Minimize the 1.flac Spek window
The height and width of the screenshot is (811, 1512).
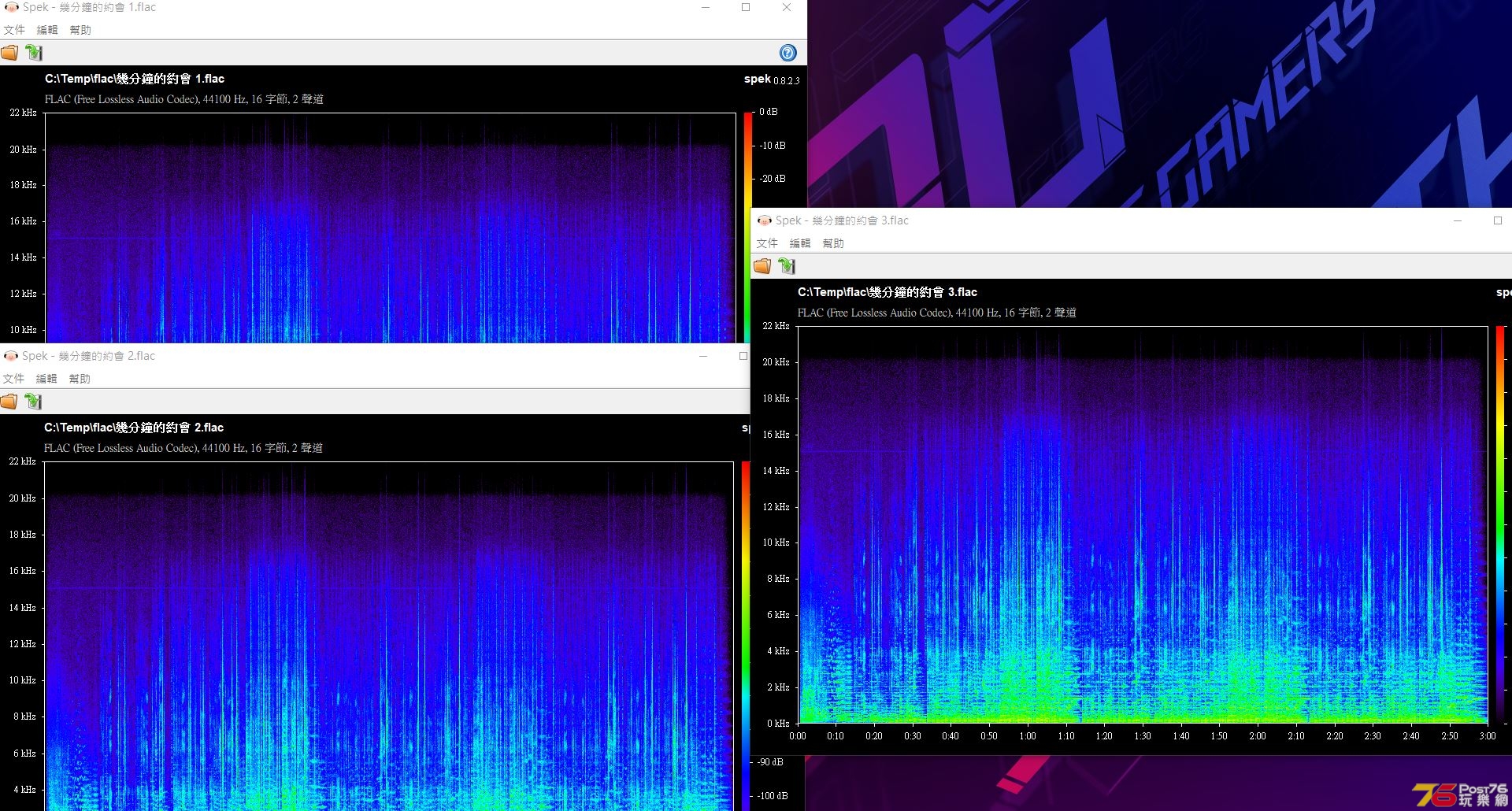pos(706,7)
